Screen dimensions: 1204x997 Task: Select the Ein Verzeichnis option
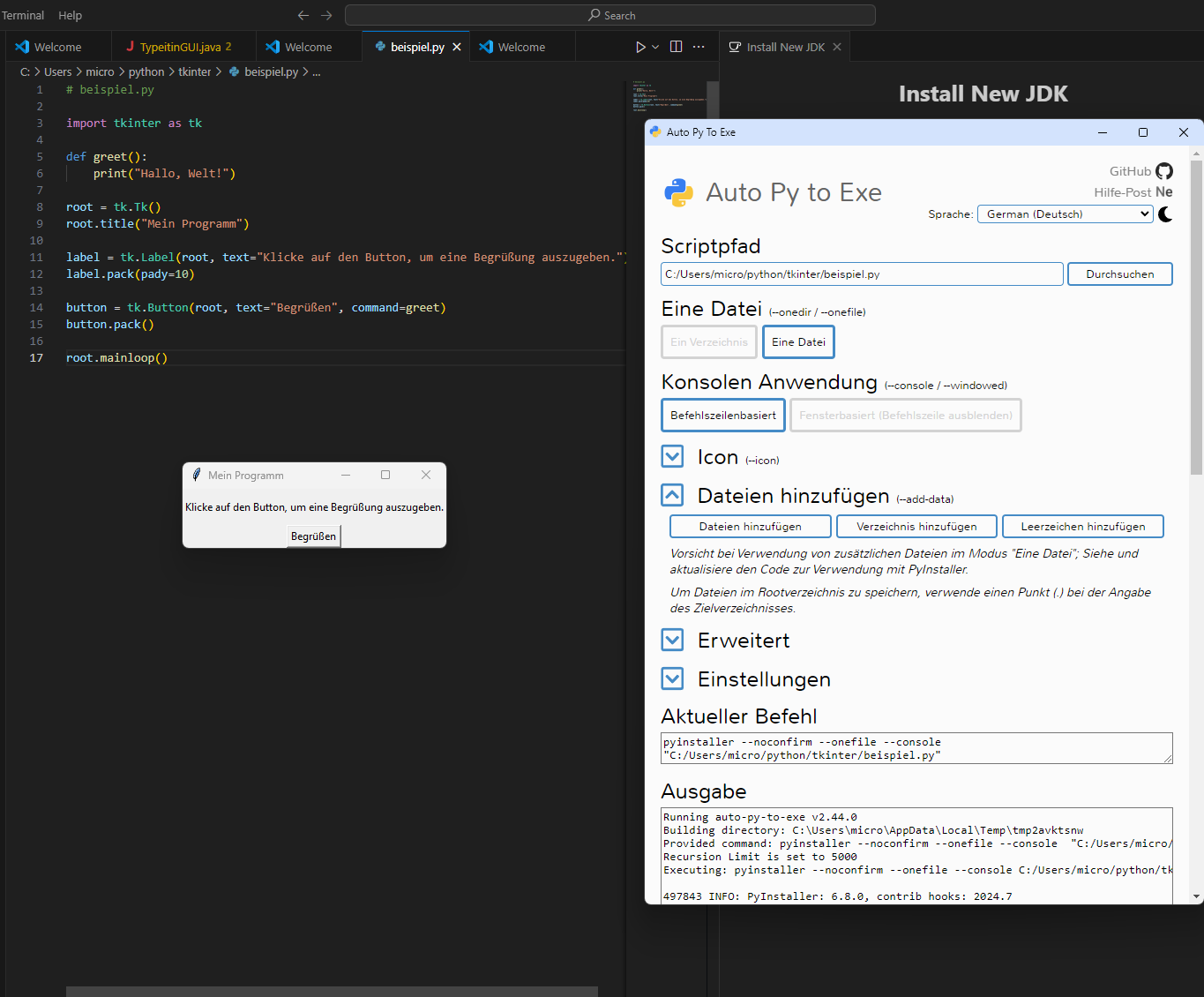pos(708,342)
